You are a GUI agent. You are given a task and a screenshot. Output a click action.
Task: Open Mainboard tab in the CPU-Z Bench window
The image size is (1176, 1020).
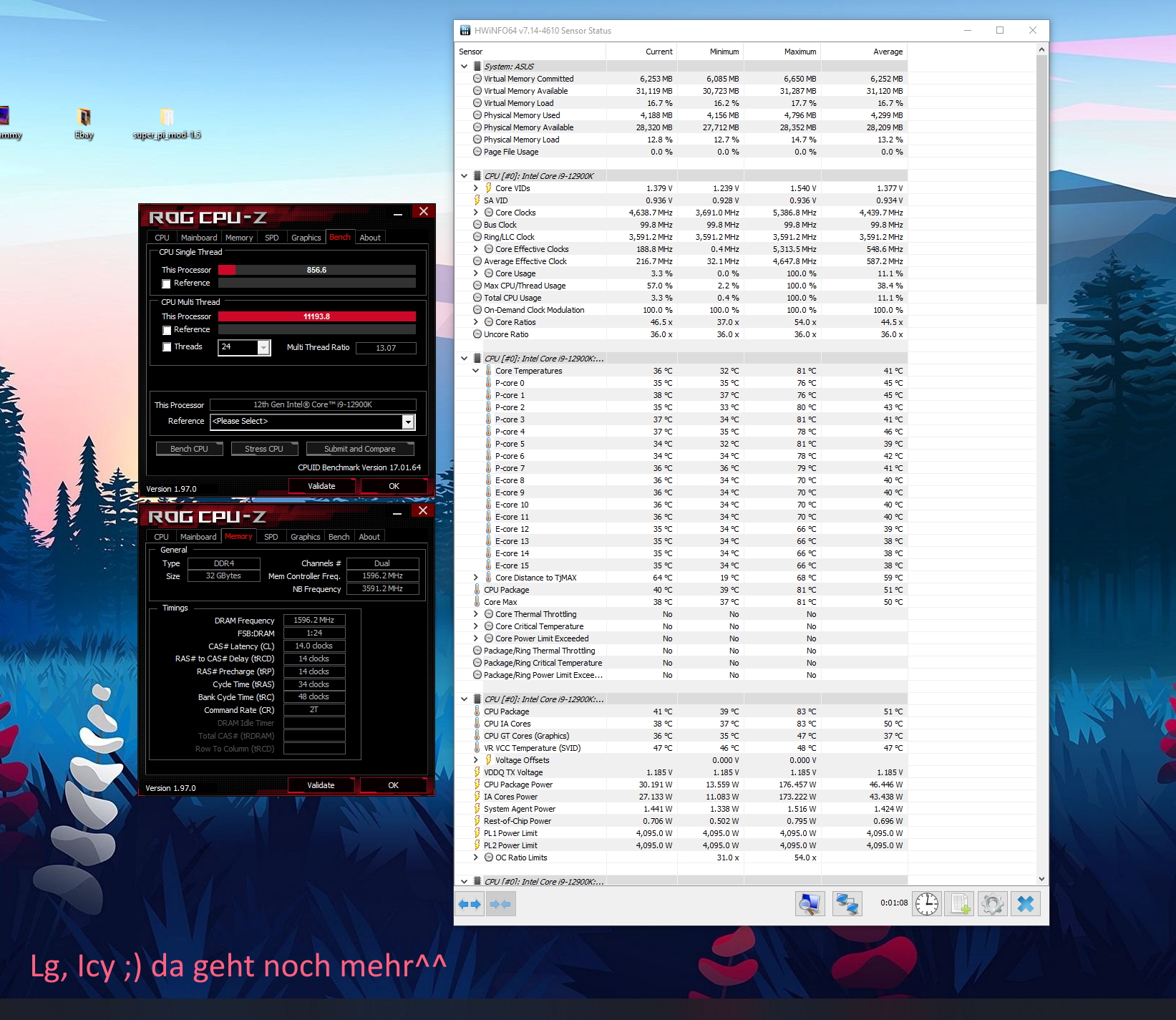coord(199,238)
